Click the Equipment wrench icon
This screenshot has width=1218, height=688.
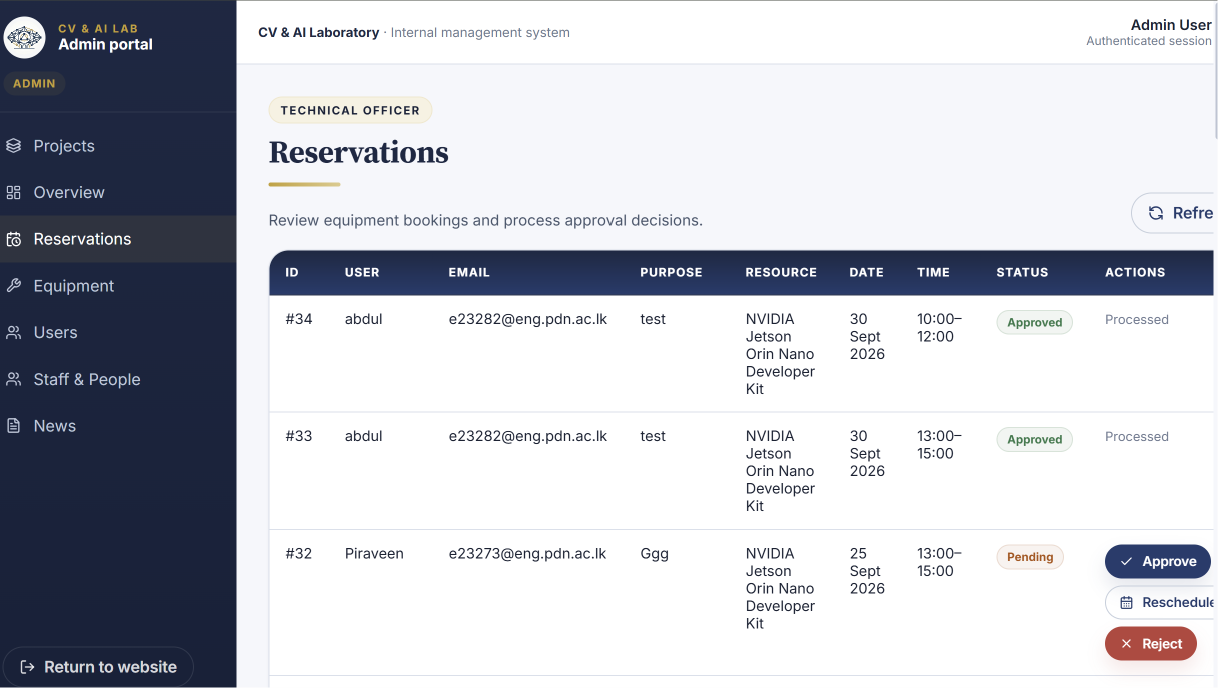[x=14, y=286]
